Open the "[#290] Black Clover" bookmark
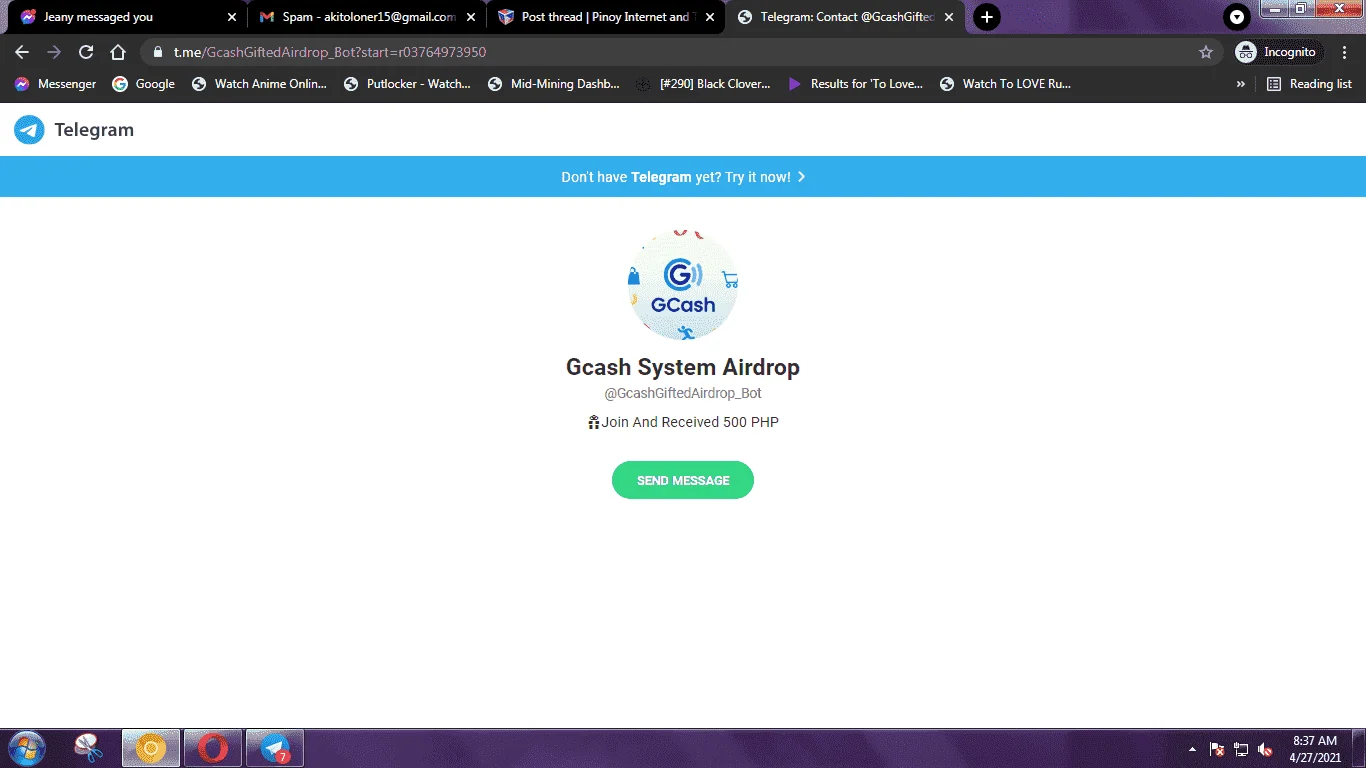Image resolution: width=1366 pixels, height=768 pixels. coord(703,84)
